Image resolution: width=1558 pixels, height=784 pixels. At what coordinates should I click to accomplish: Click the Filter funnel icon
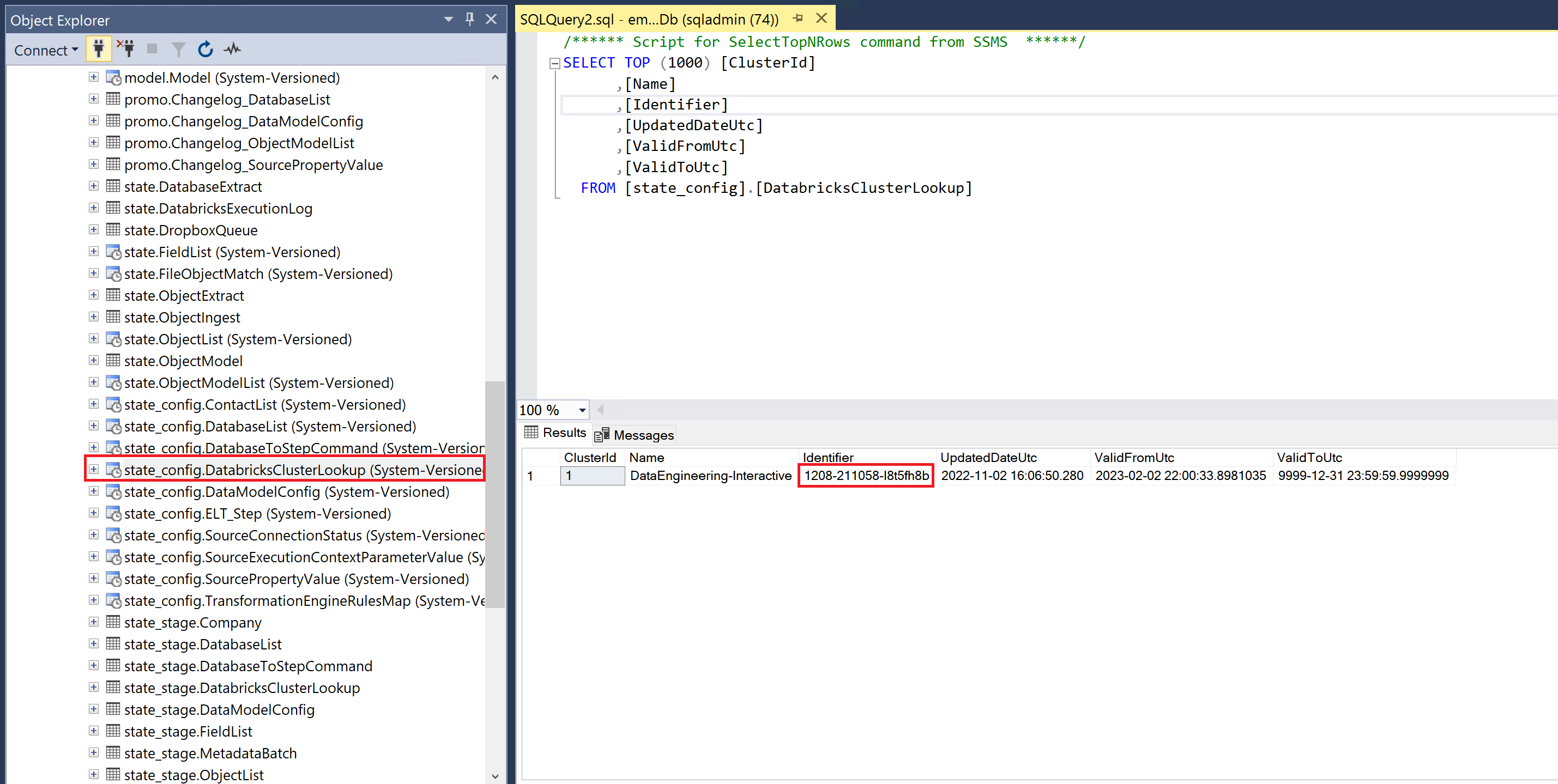[x=178, y=50]
